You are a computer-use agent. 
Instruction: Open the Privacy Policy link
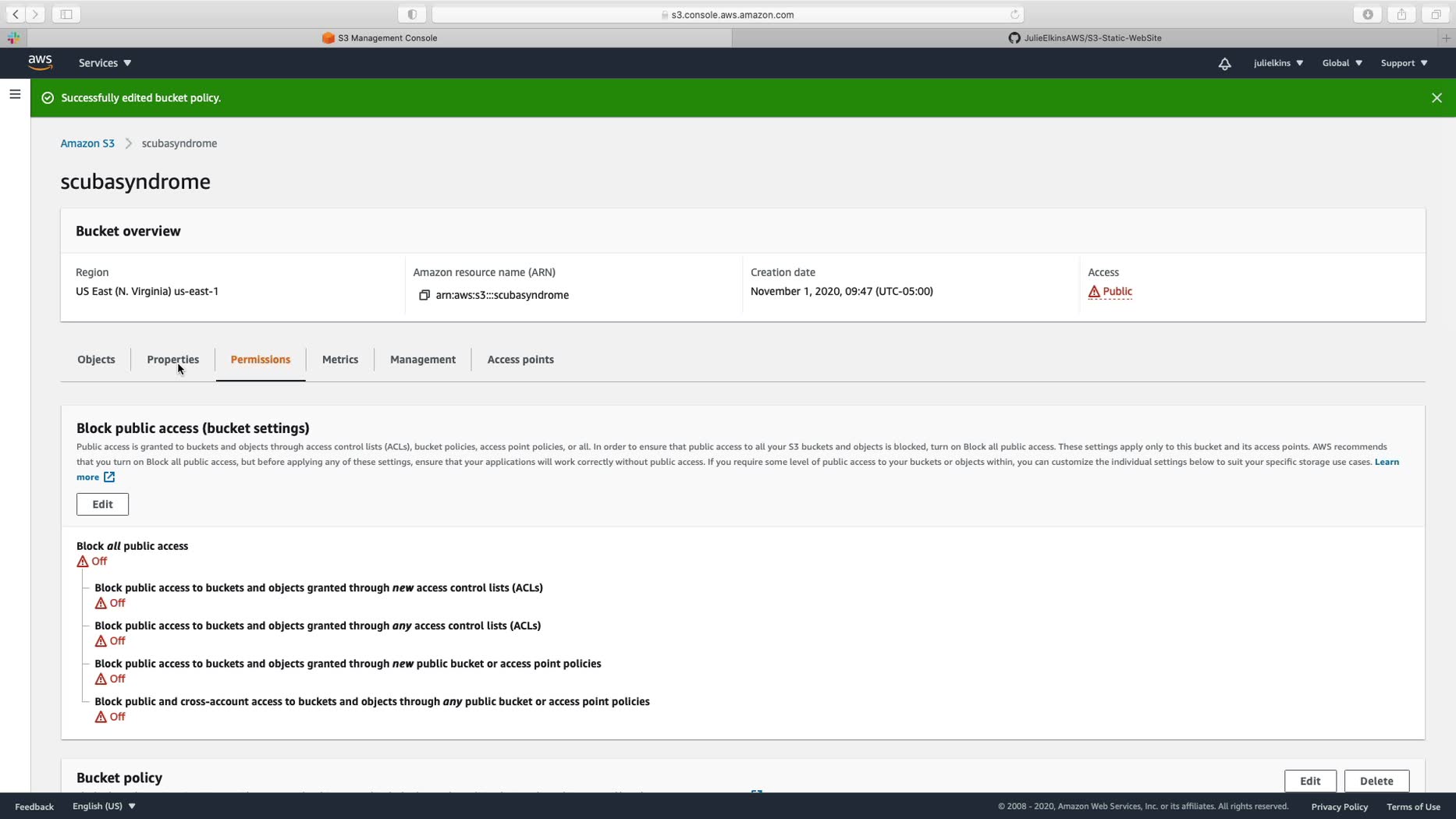1339,807
